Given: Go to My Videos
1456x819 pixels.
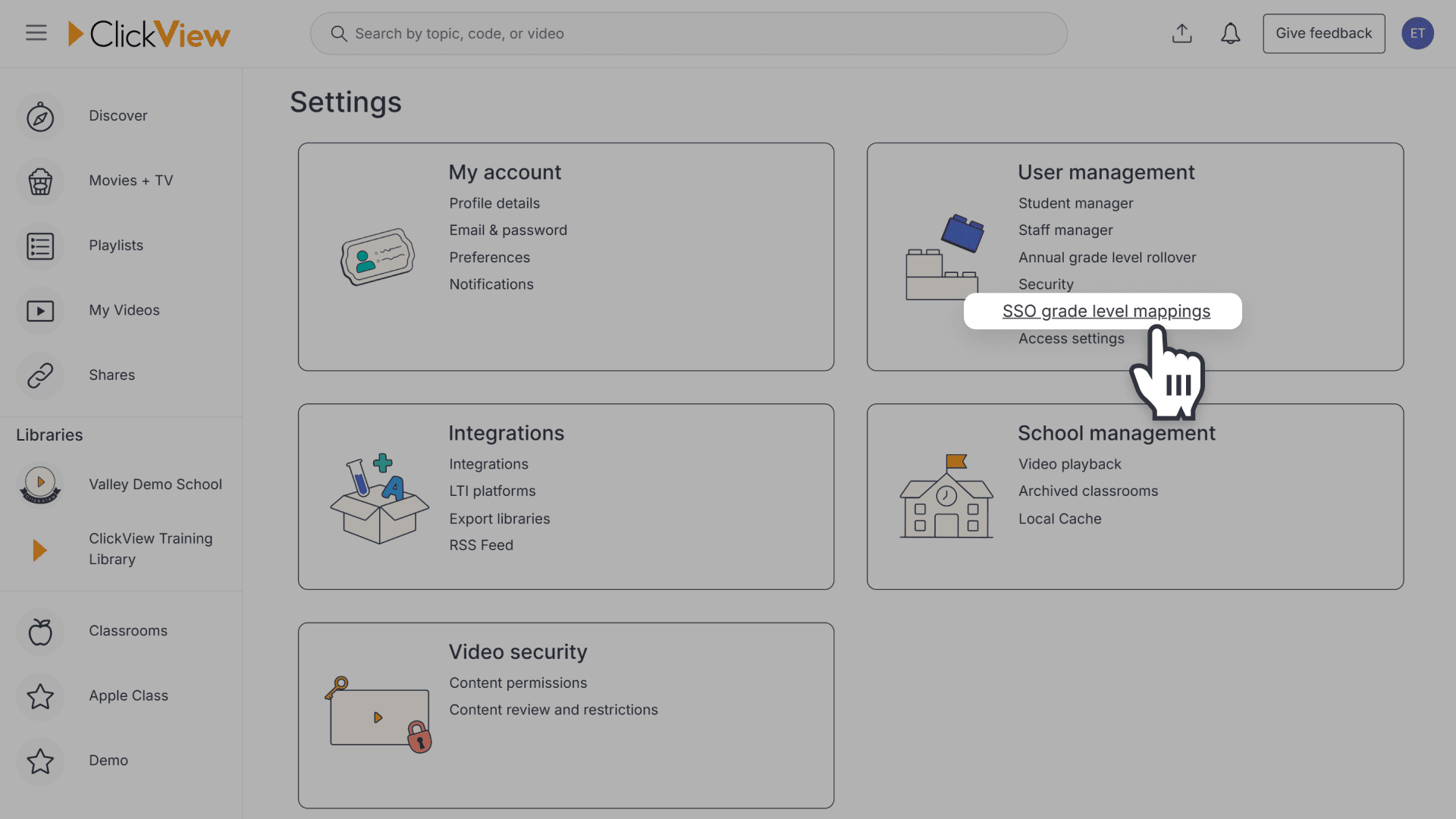Looking at the screenshot, I should point(124,309).
